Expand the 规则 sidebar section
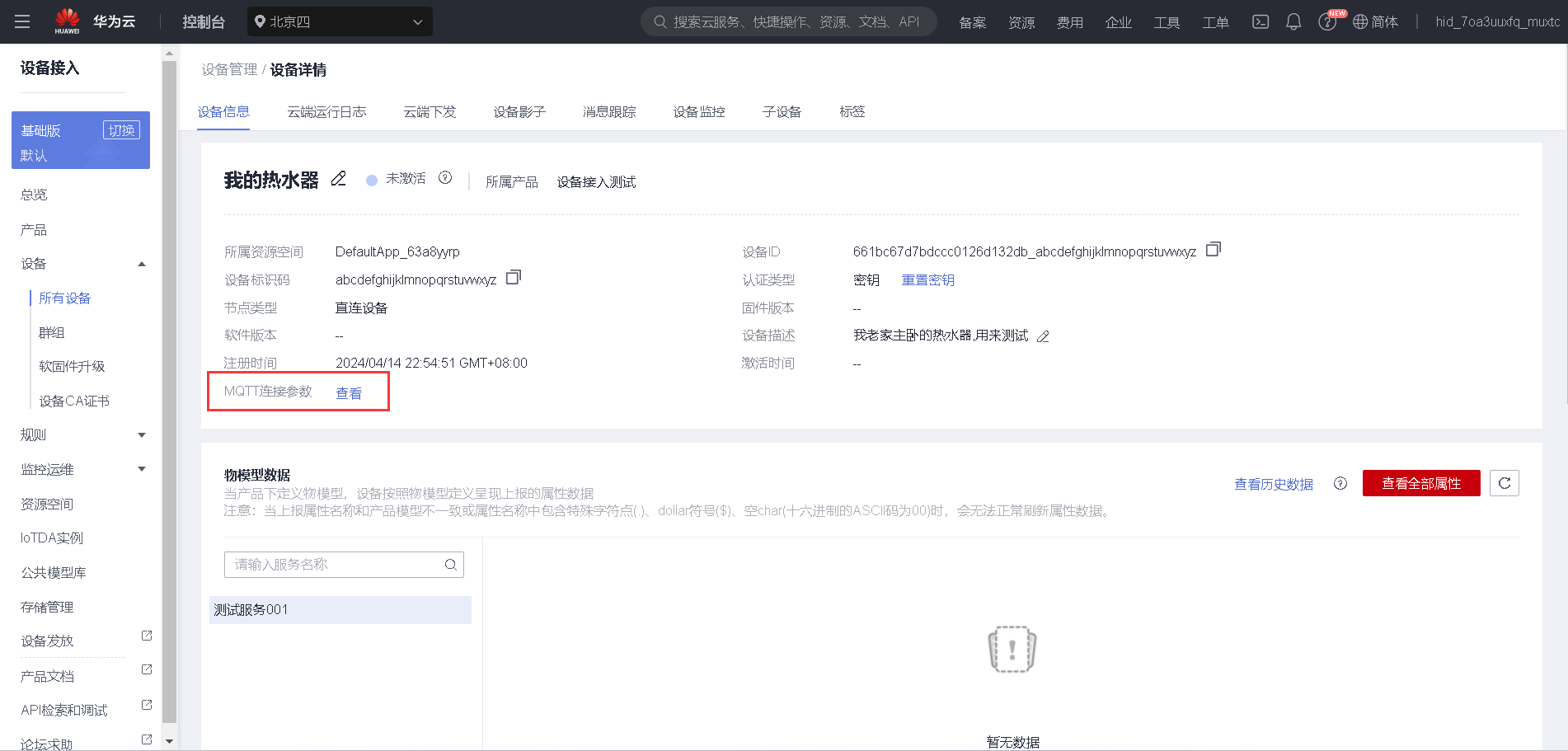This screenshot has width=1568, height=751. (142, 435)
